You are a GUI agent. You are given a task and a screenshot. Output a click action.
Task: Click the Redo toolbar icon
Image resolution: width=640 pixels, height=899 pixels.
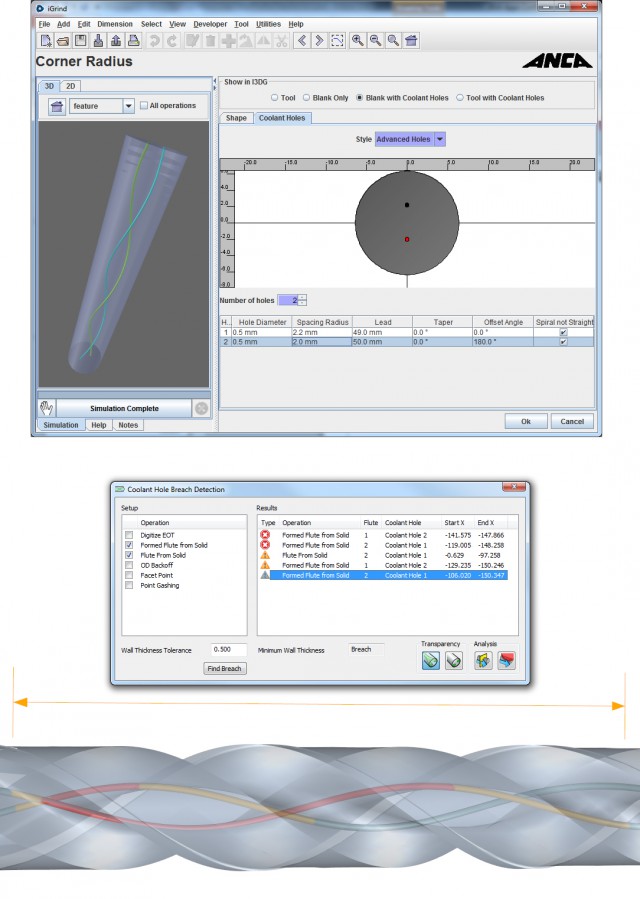[x=172, y=41]
